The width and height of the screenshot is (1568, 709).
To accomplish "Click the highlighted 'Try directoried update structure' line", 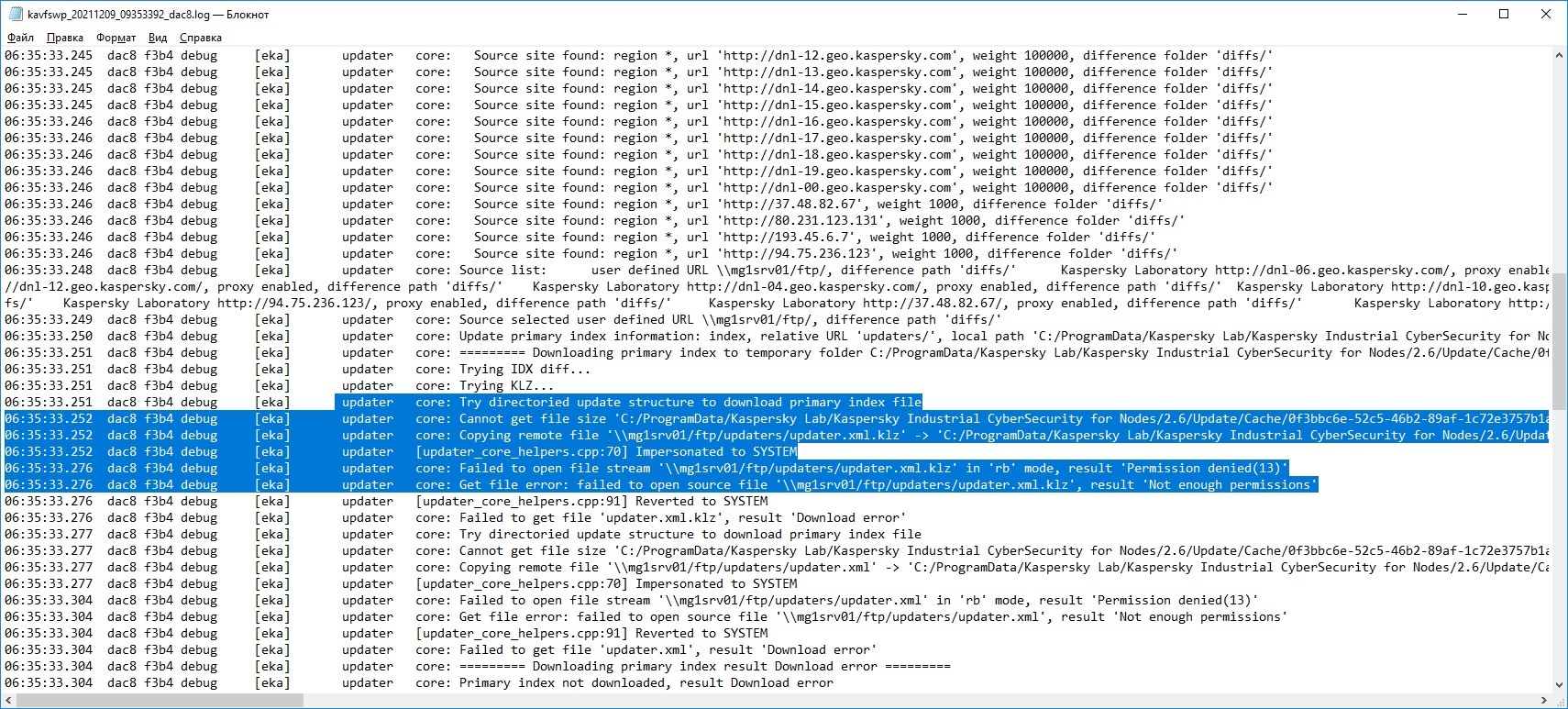I will click(628, 403).
